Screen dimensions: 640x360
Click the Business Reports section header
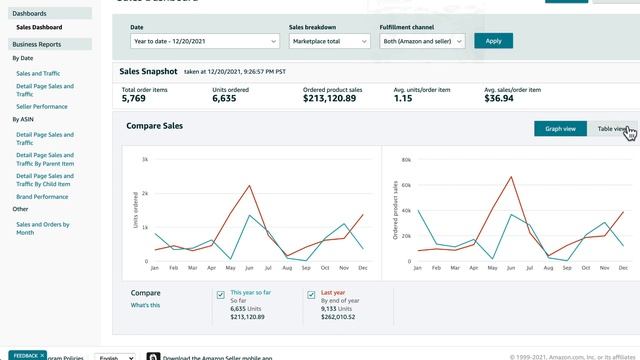click(50, 44)
